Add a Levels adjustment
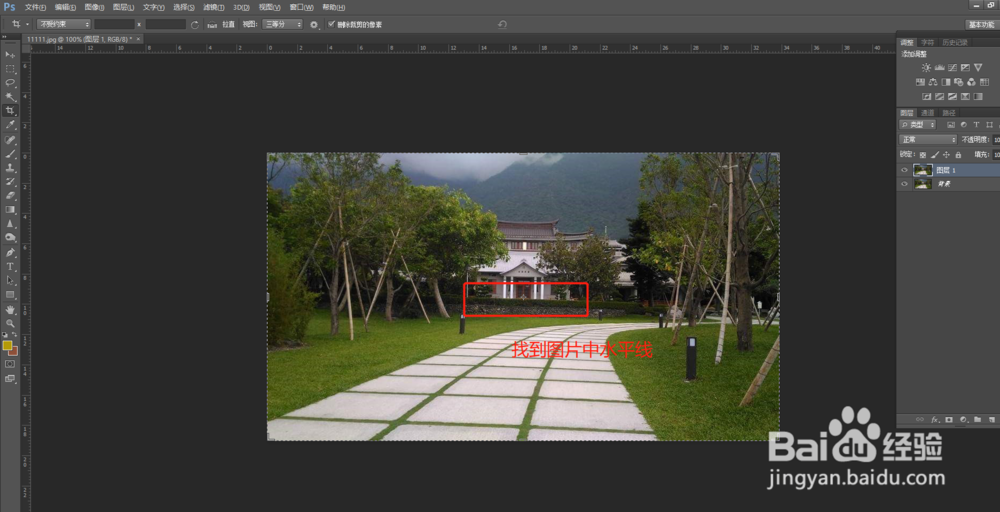The width and height of the screenshot is (1000, 512). pos(939,67)
